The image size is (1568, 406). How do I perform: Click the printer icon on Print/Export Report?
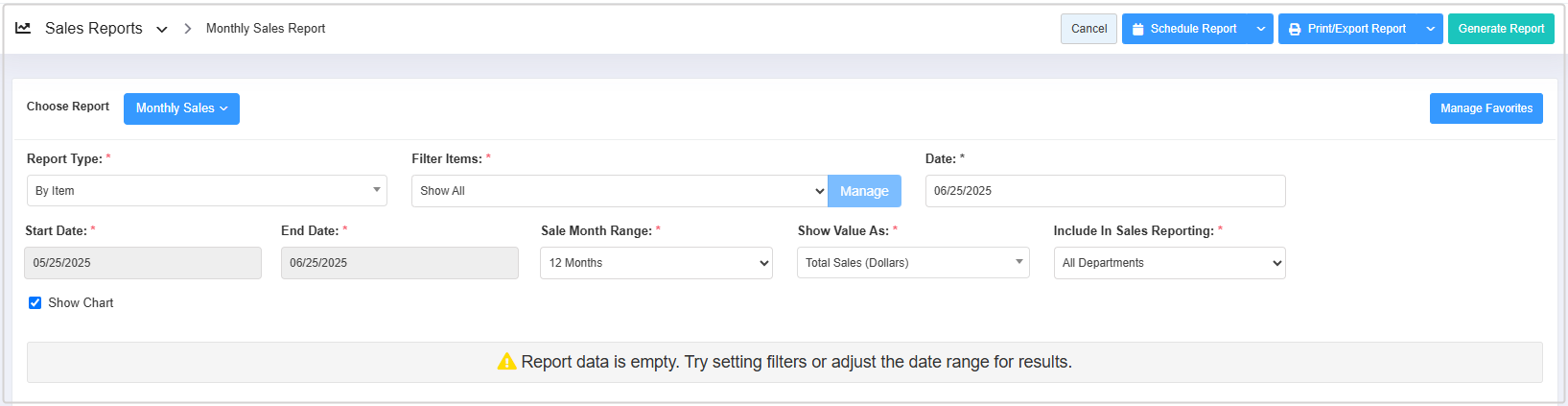click(x=1295, y=29)
